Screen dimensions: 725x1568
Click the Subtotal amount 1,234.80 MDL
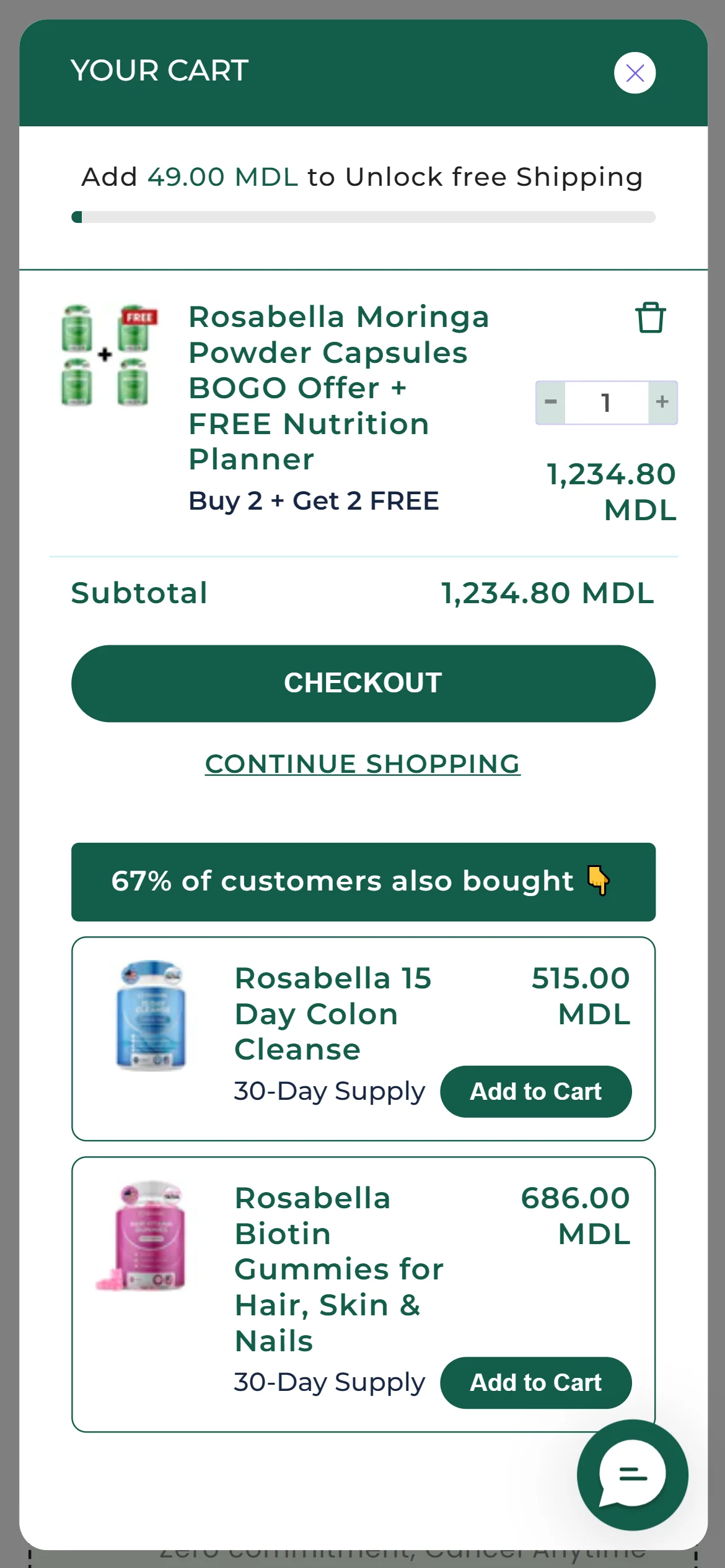click(547, 593)
